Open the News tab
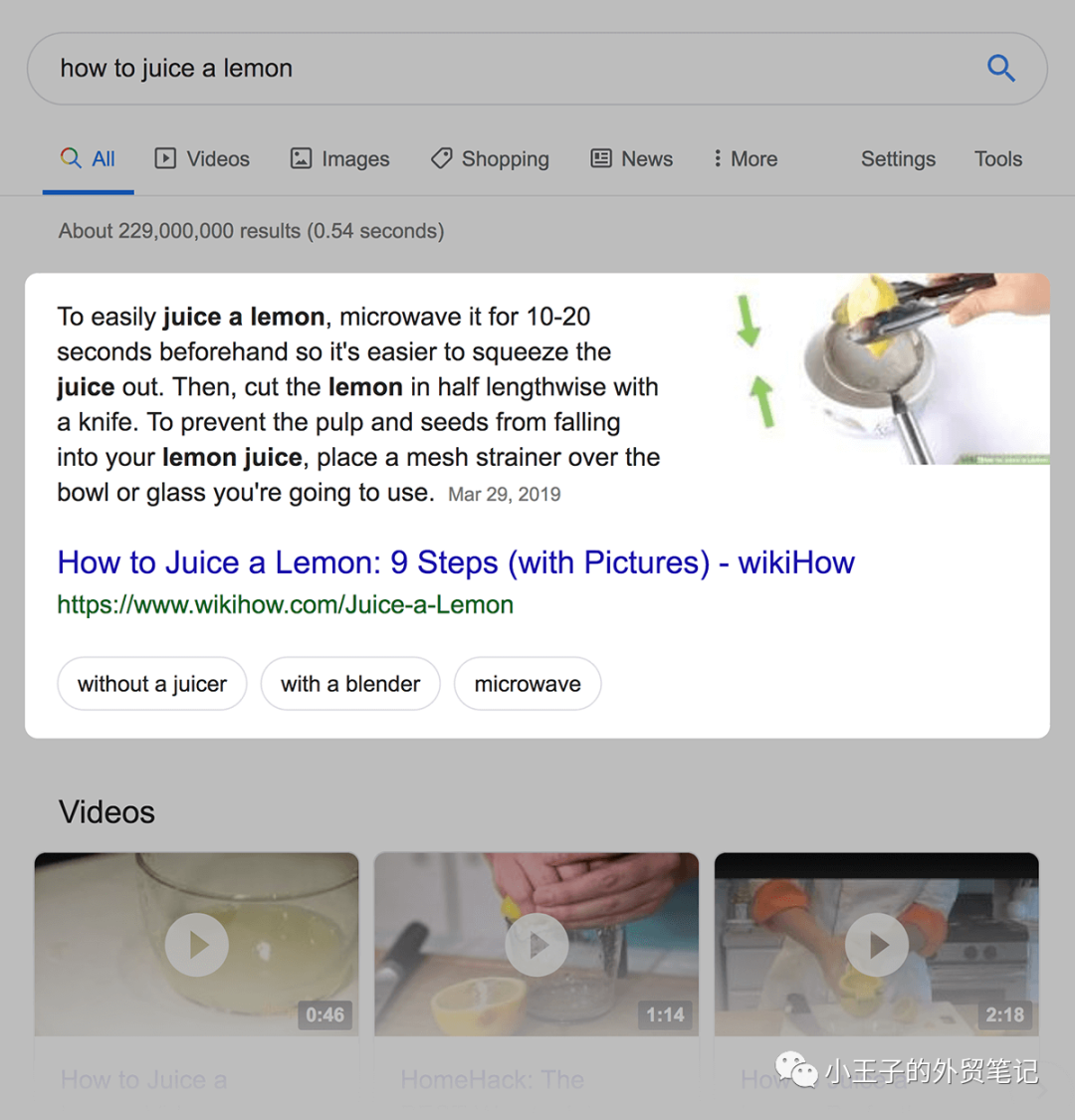Screen dimensions: 1075x1120 click(x=631, y=158)
